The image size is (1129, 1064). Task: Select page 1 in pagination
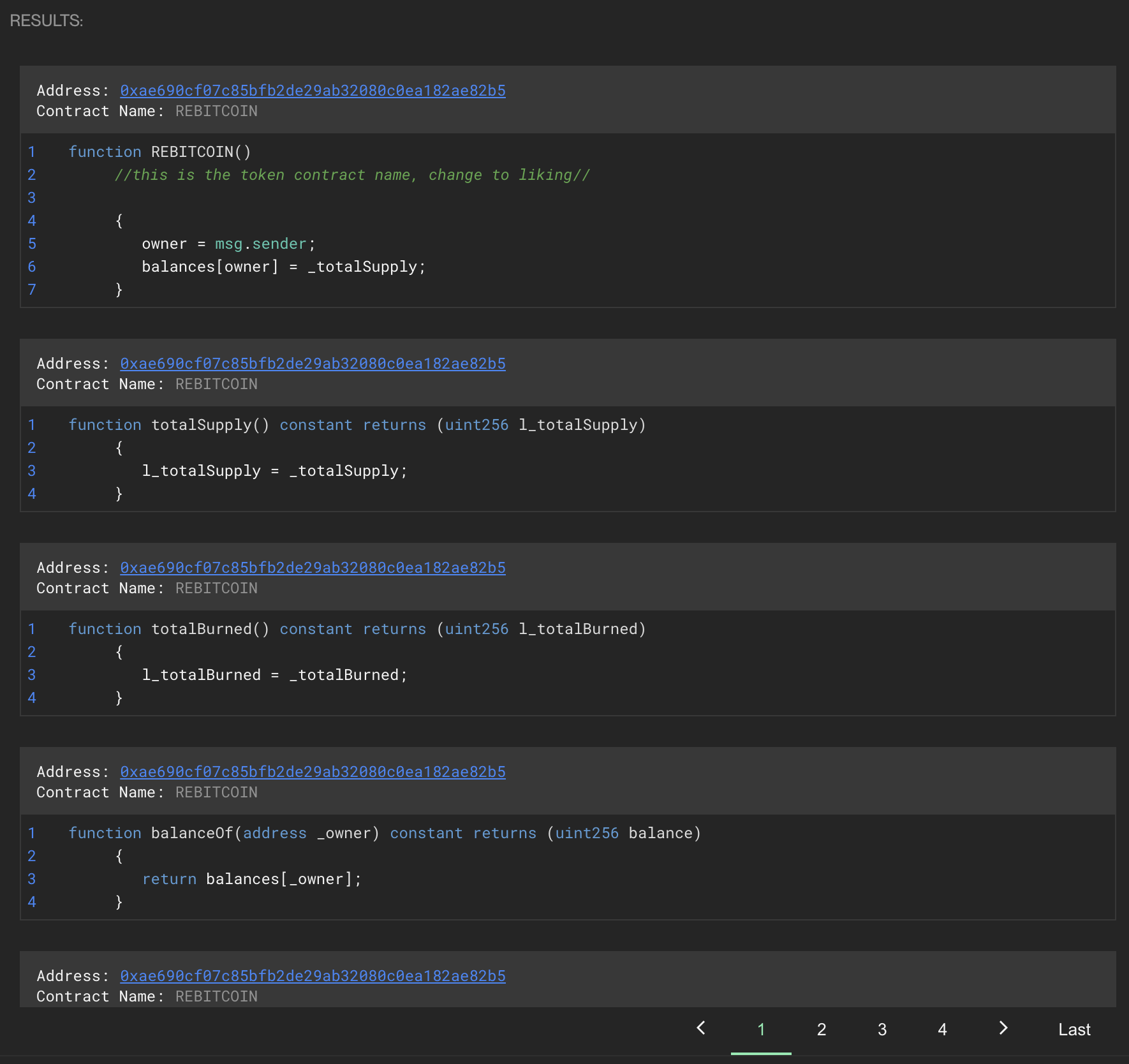coord(760,1030)
